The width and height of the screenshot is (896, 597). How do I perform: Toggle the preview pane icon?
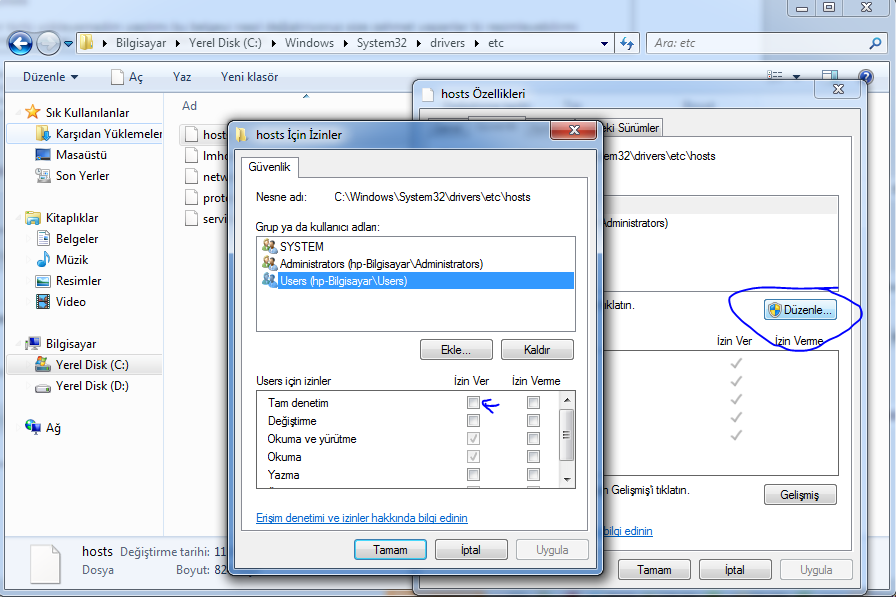830,75
